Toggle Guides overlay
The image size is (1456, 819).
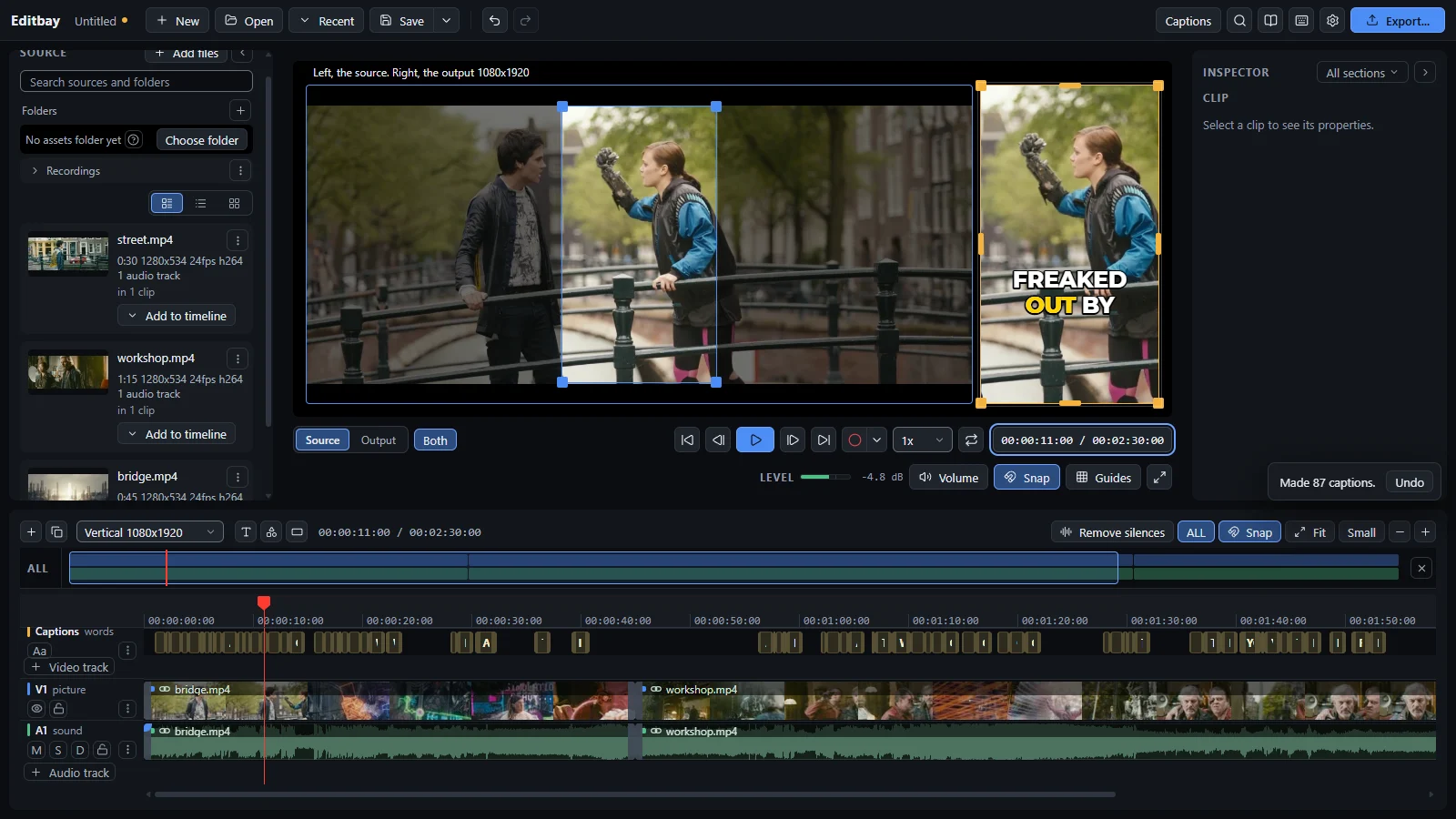tap(1103, 477)
